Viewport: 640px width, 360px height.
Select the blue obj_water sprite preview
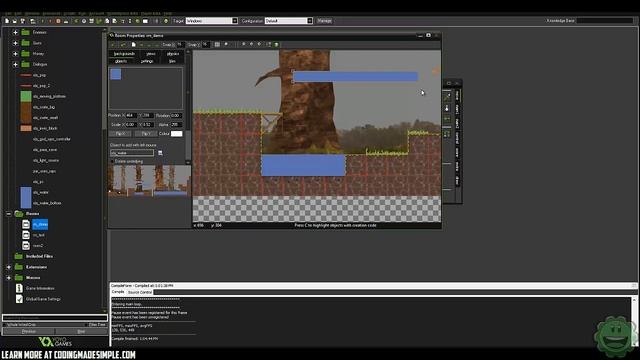(116, 74)
